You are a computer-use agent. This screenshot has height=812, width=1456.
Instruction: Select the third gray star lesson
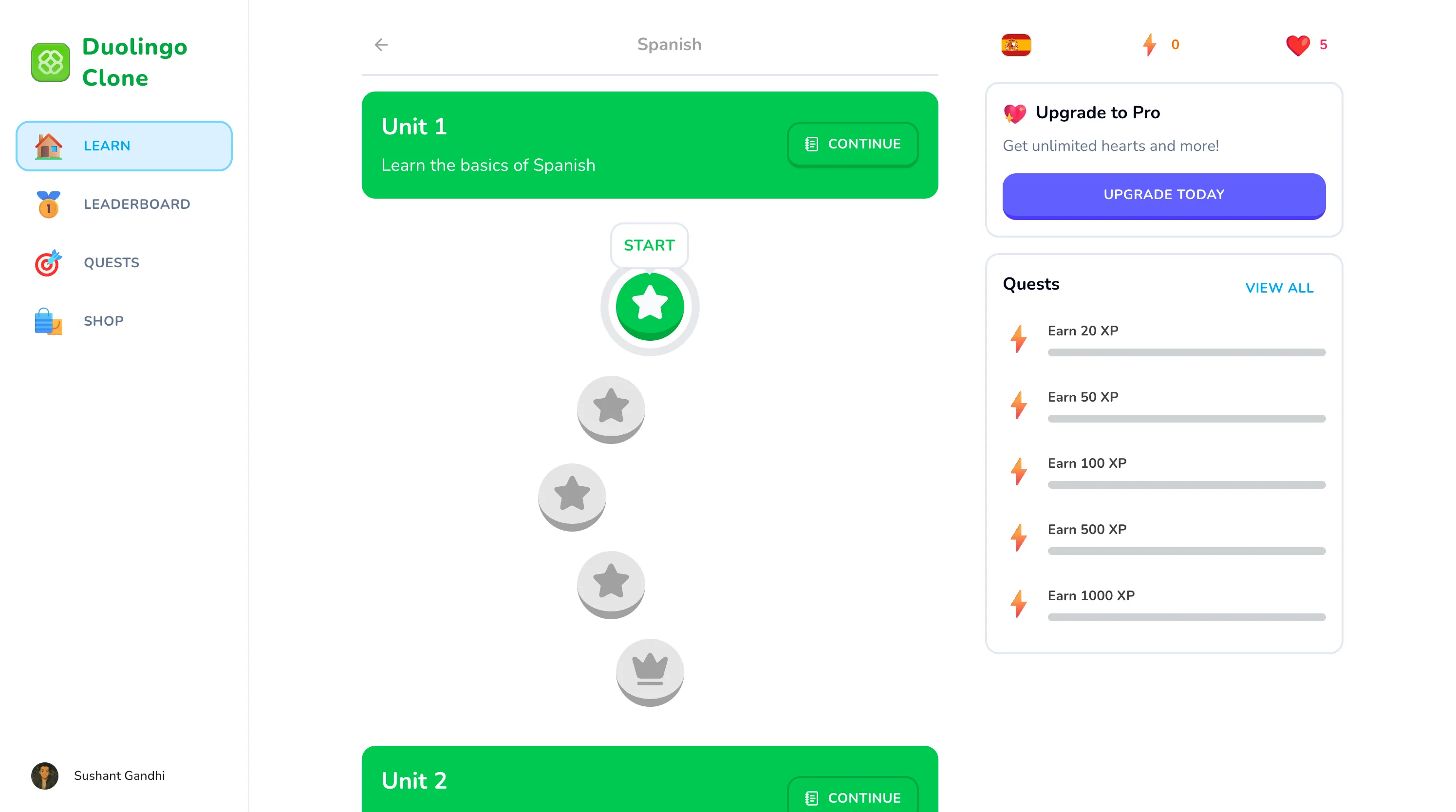[611, 584]
